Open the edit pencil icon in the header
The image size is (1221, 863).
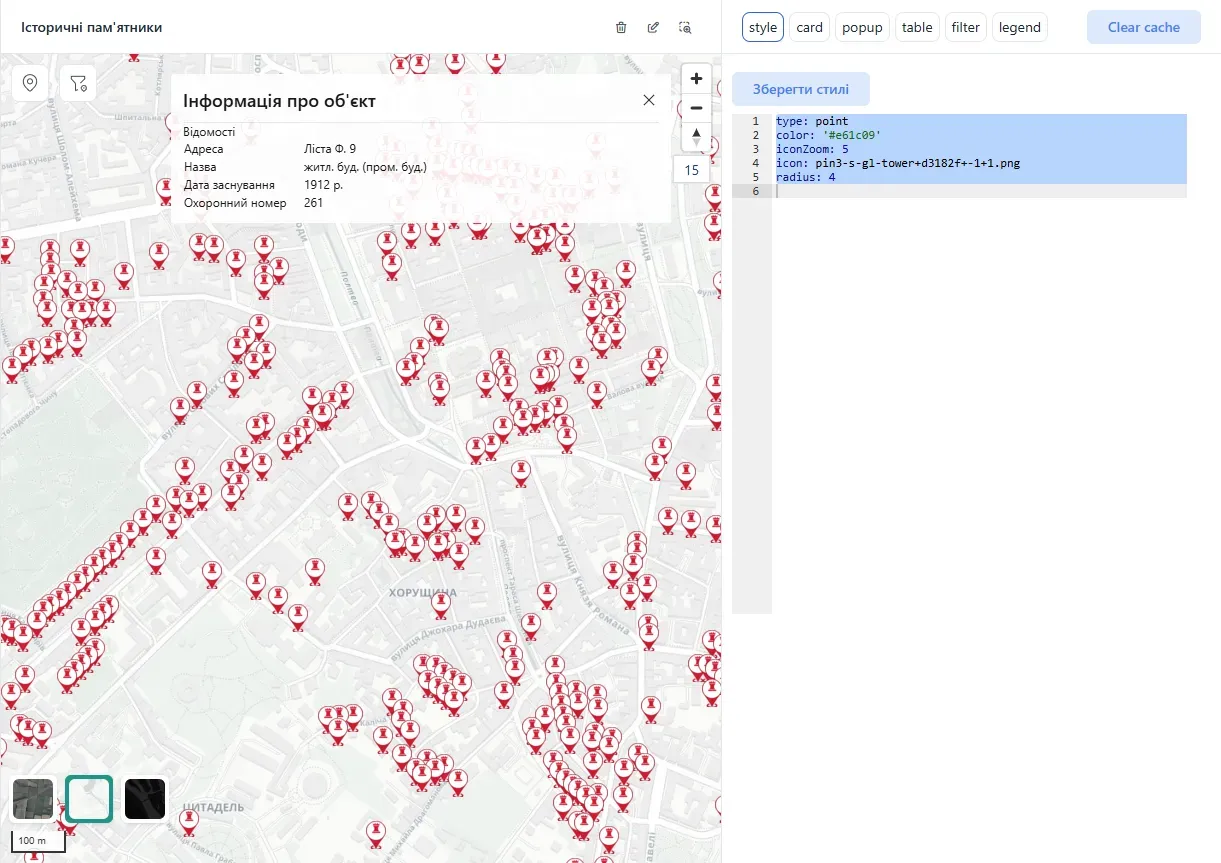[653, 27]
